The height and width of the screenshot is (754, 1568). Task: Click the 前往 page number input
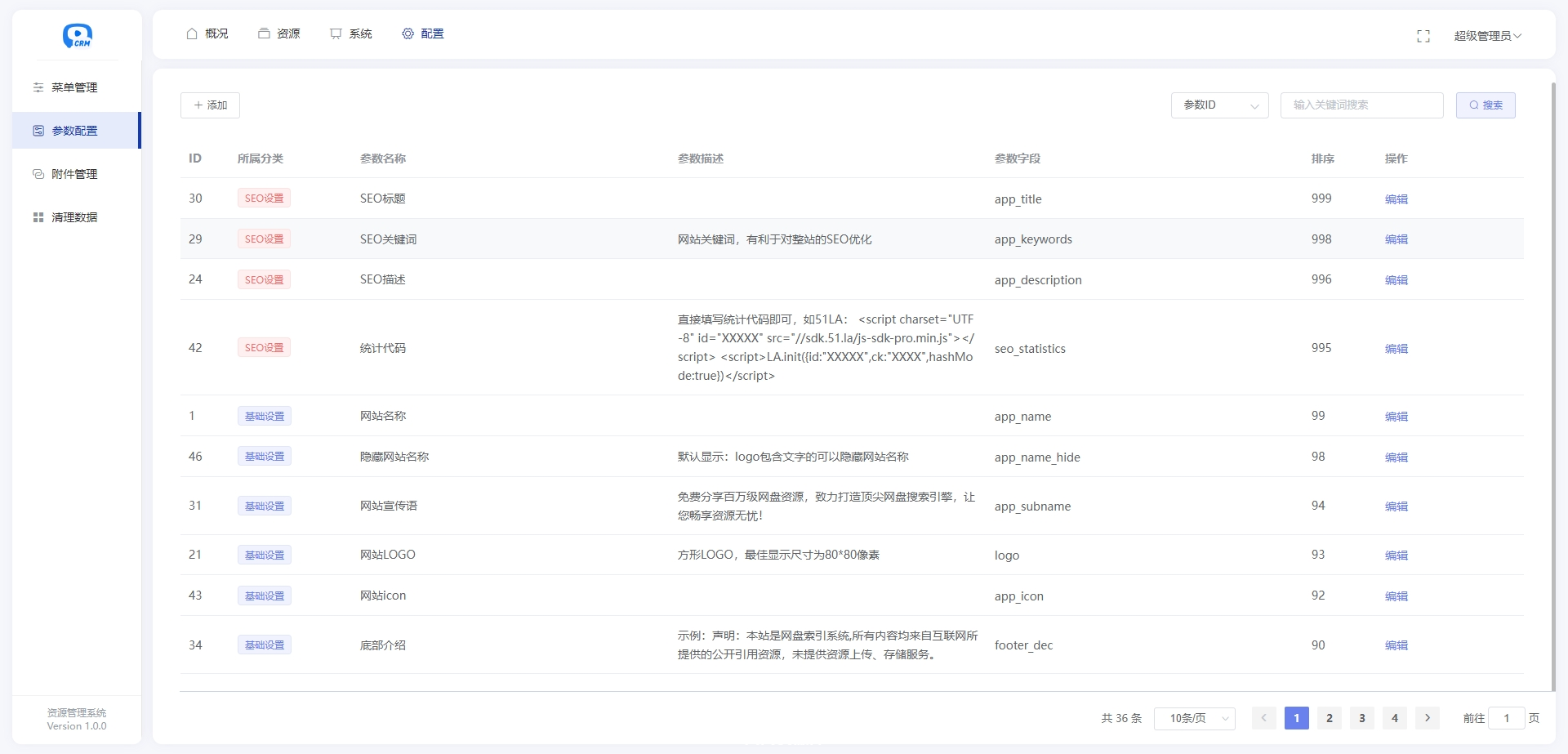[x=1507, y=718]
